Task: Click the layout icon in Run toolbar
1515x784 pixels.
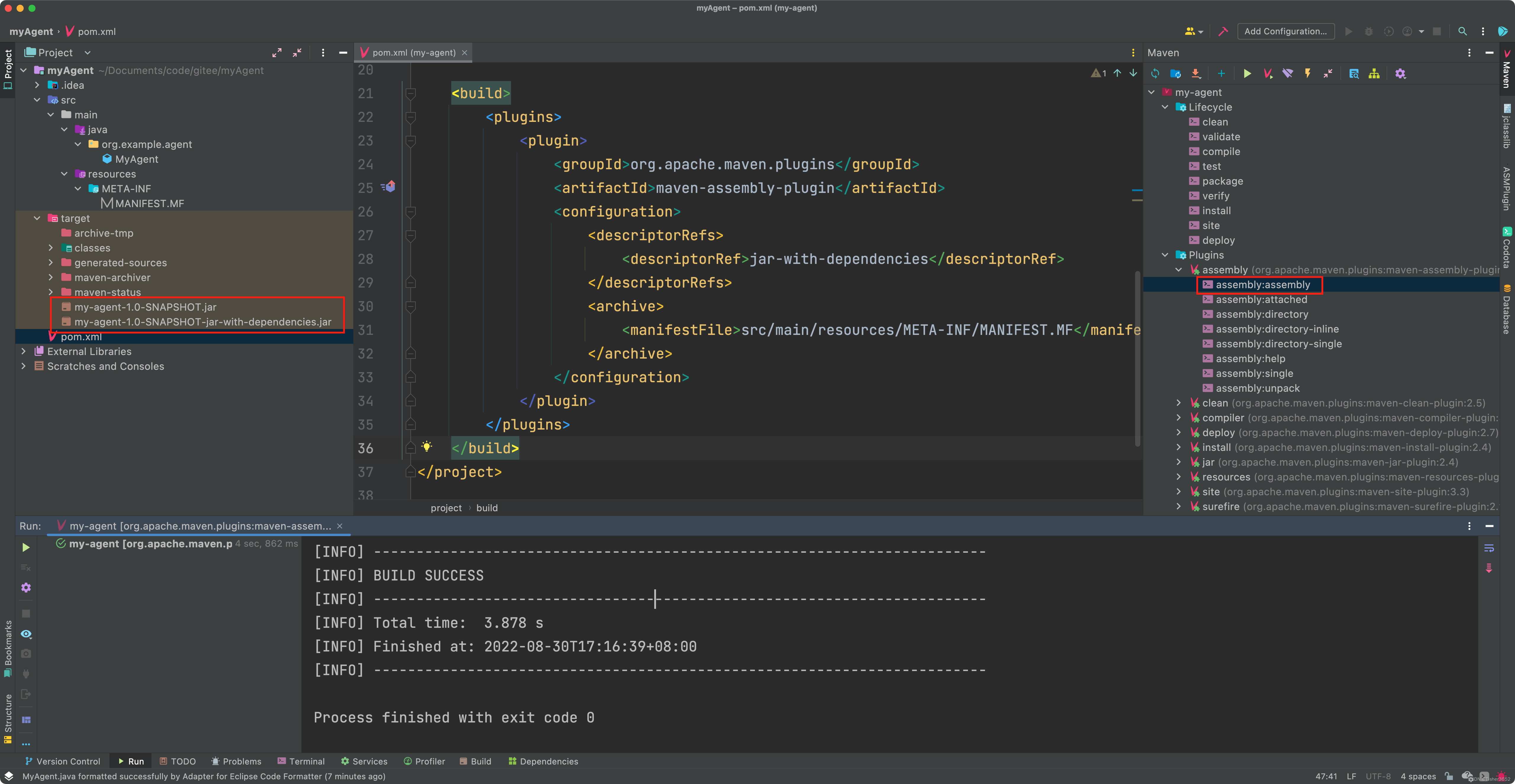Action: (x=26, y=720)
